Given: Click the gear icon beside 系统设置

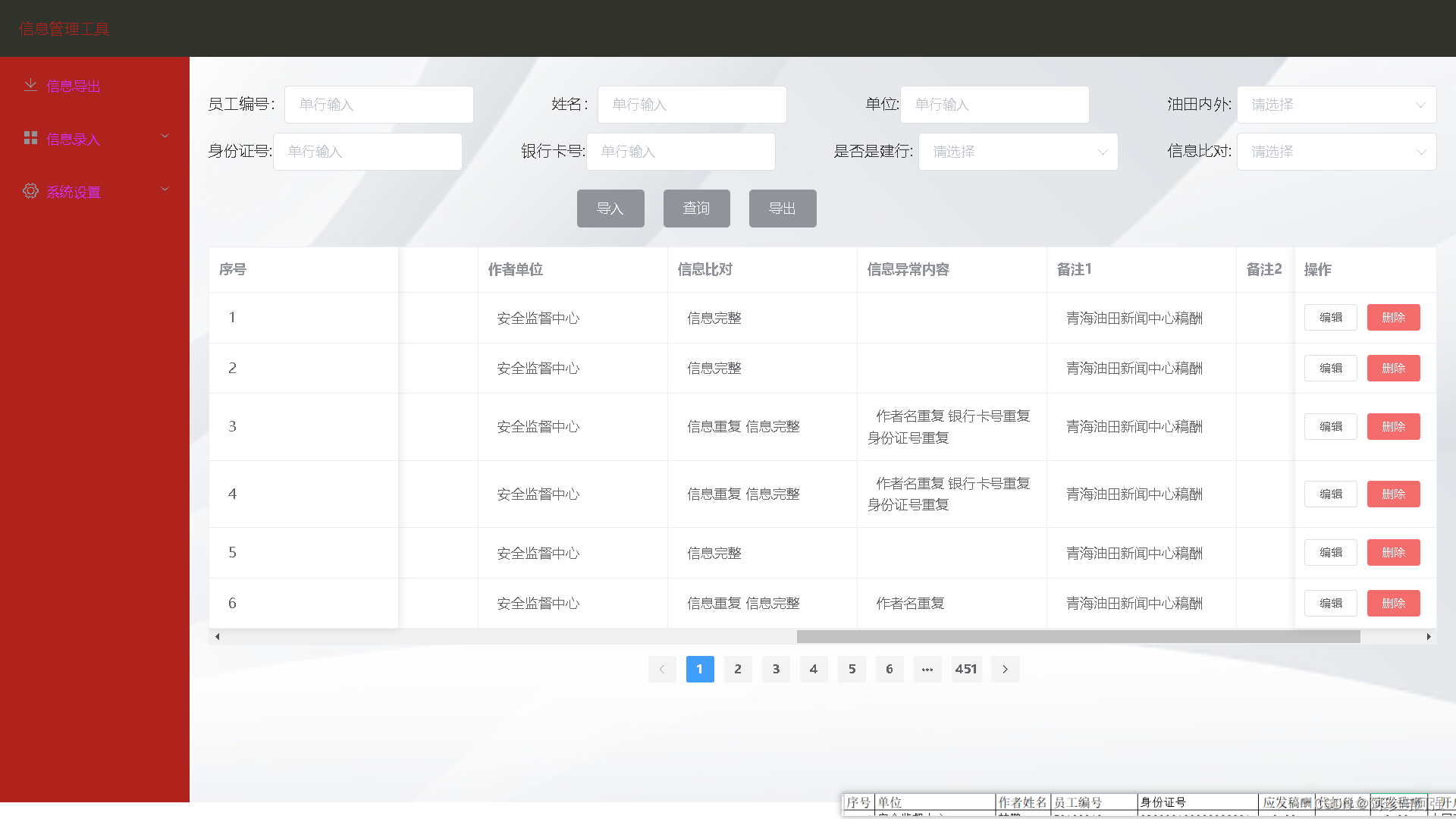Looking at the screenshot, I should pos(30,191).
